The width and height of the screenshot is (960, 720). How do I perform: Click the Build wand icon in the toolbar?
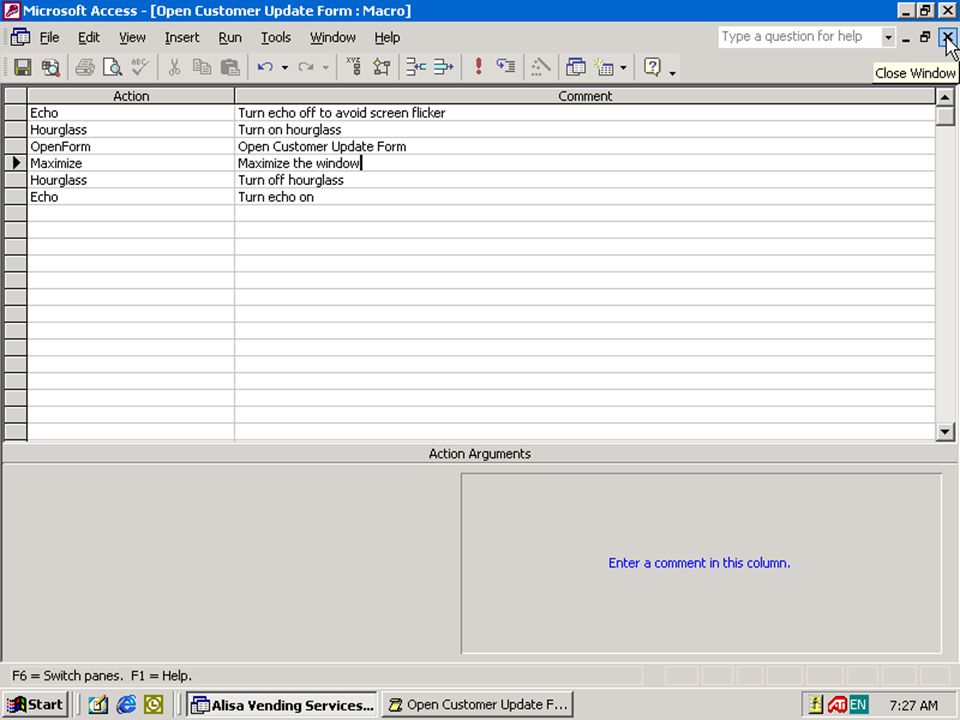(x=541, y=67)
